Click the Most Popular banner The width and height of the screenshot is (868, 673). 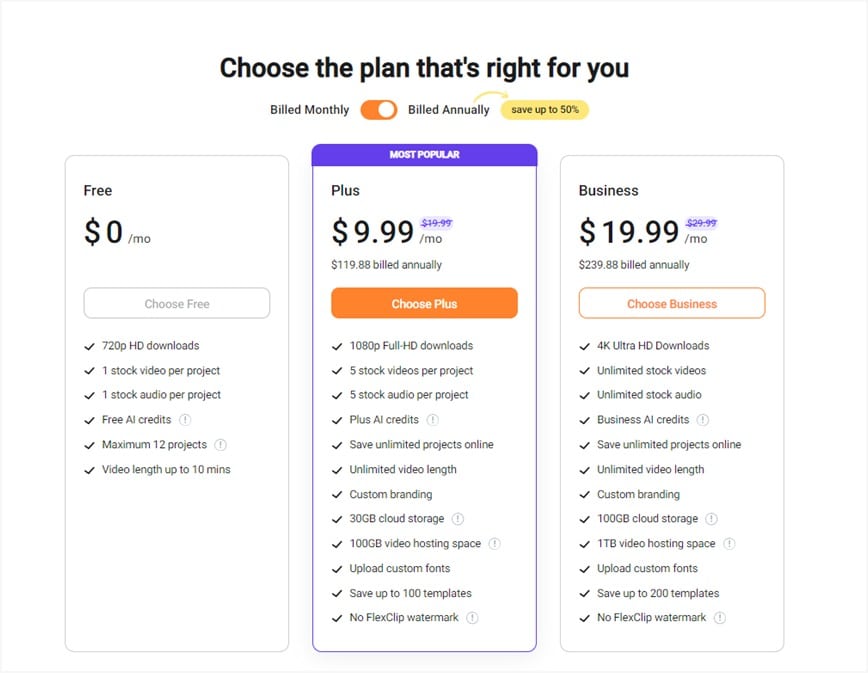(x=424, y=155)
